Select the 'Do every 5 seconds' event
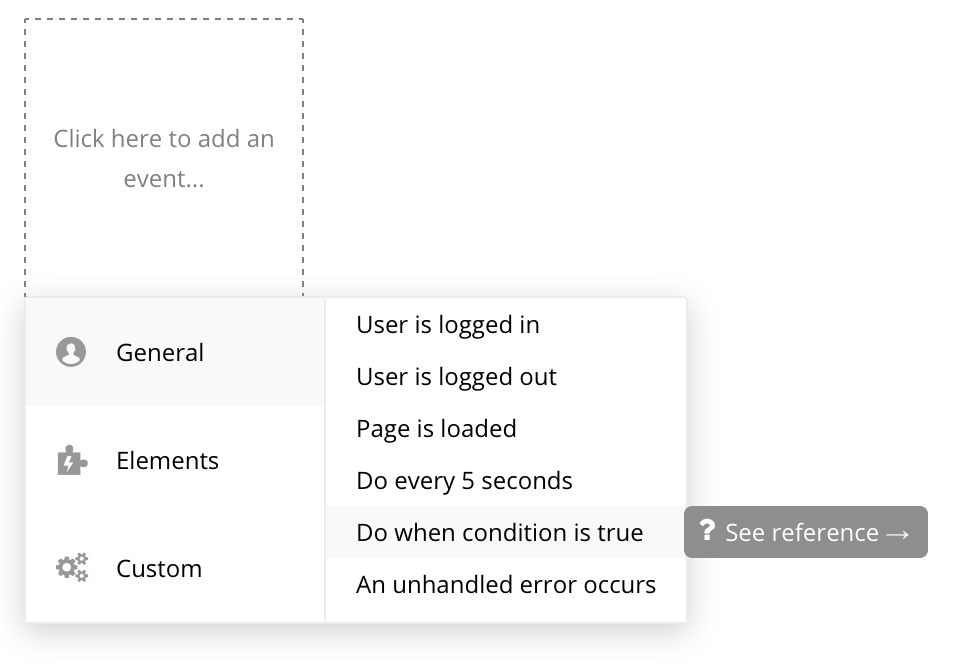 [x=464, y=481]
